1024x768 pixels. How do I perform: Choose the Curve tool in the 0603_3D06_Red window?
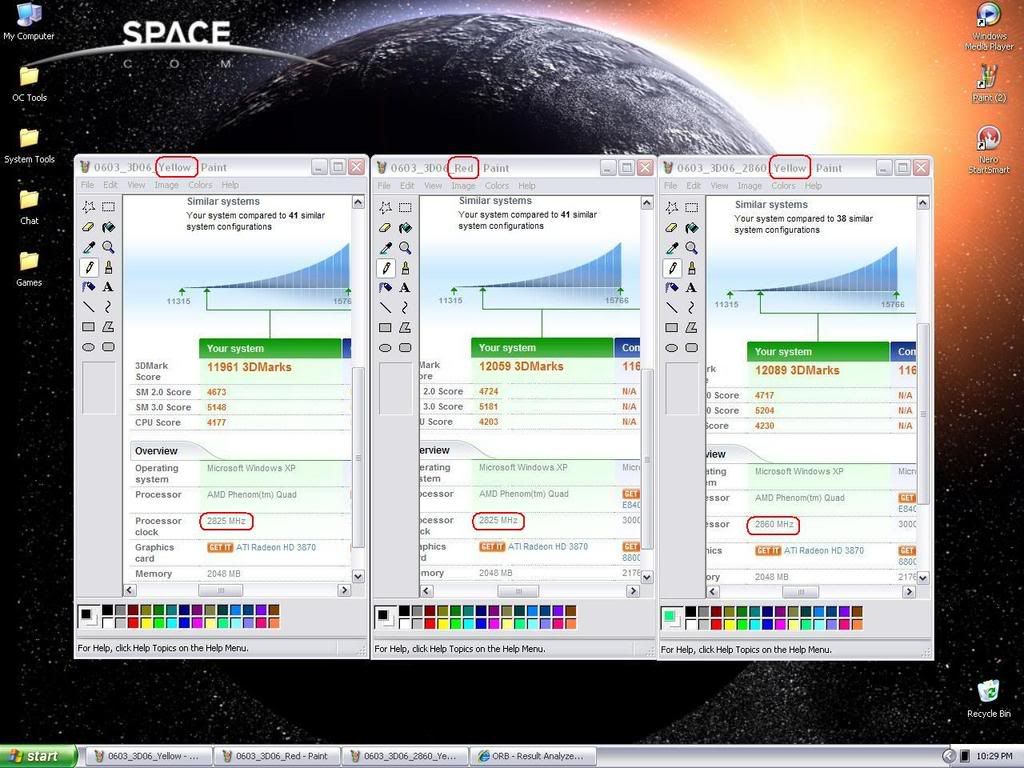click(x=406, y=308)
